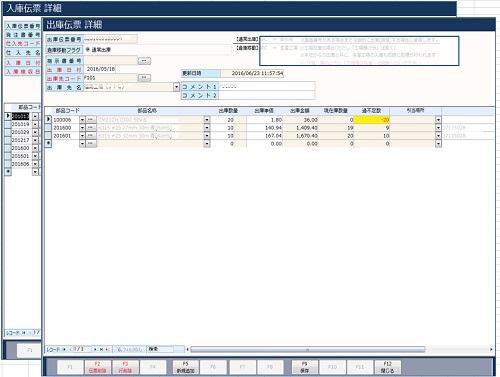Screen dimensions: 500x377
Task: Select the new-record row selector with asterisk
Action: (48, 143)
